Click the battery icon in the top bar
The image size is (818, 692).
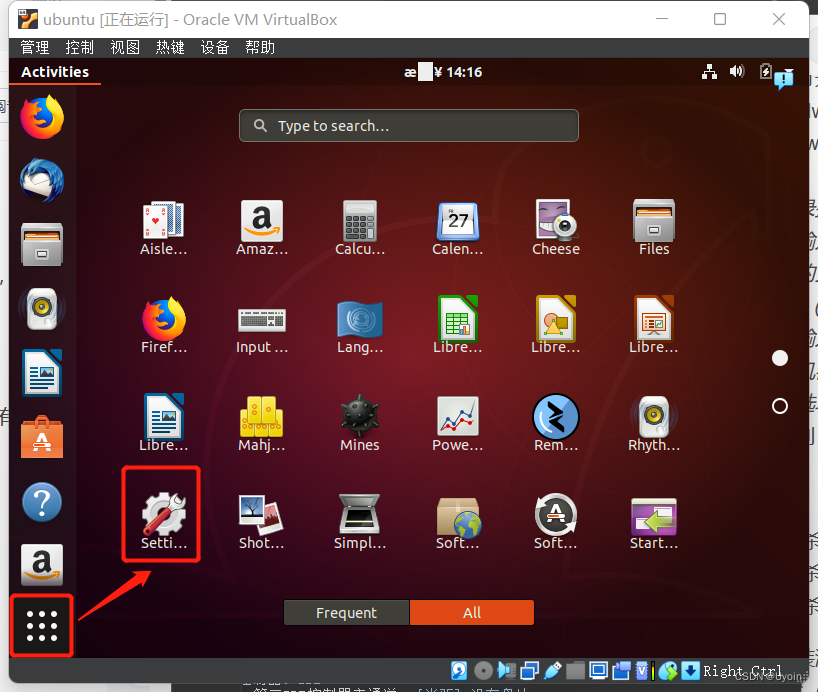tap(765, 71)
